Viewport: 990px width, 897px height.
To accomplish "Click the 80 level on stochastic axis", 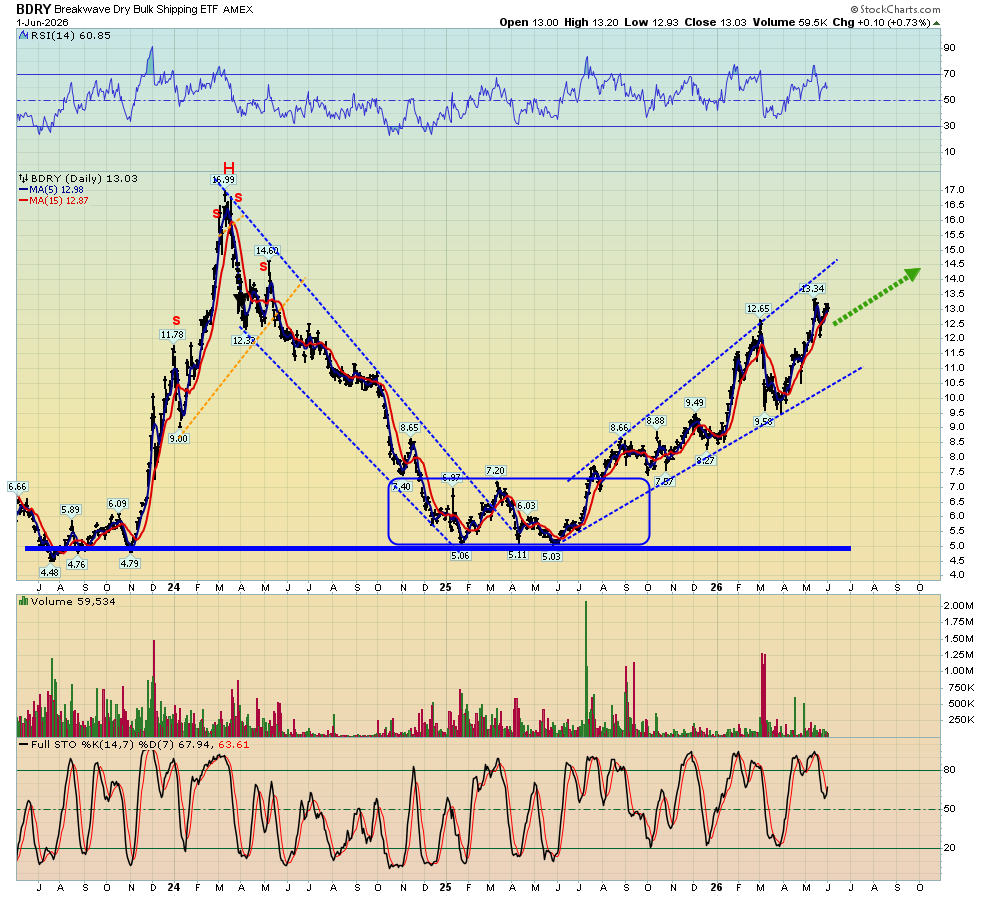I will click(x=950, y=770).
